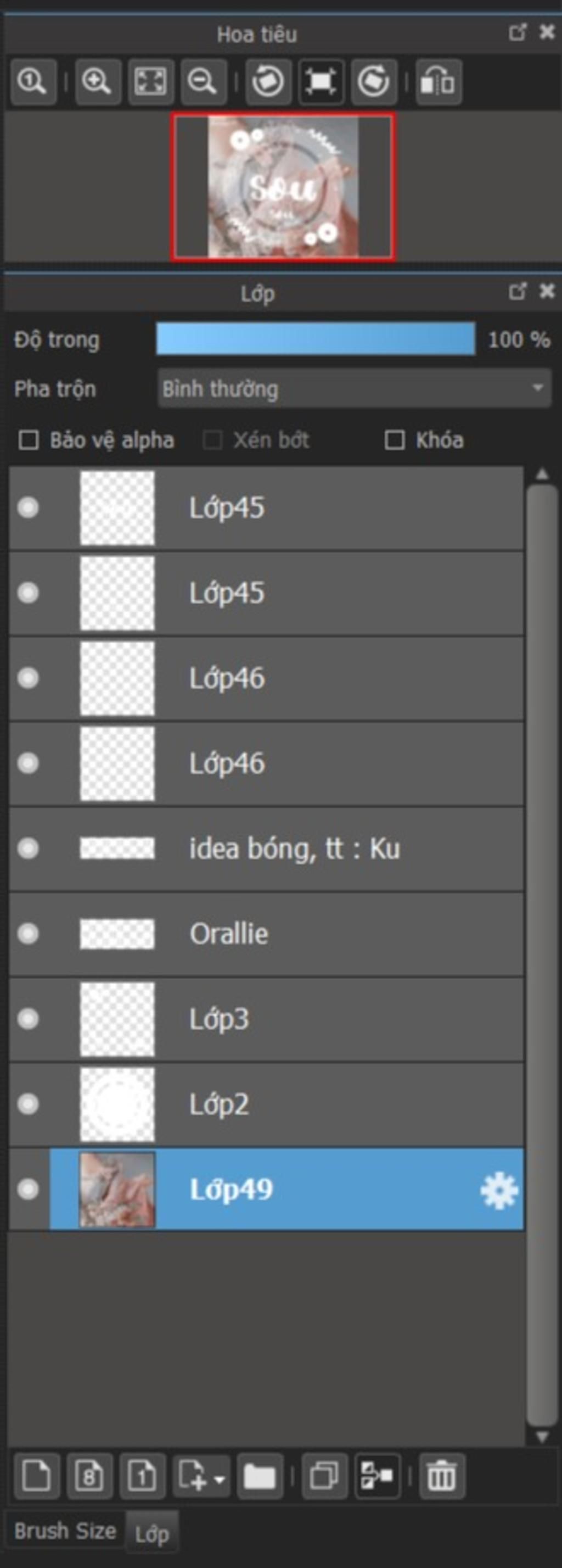Delete the selected layer with trash icon
Viewport: 562px width, 1568px height.
pos(442,1476)
